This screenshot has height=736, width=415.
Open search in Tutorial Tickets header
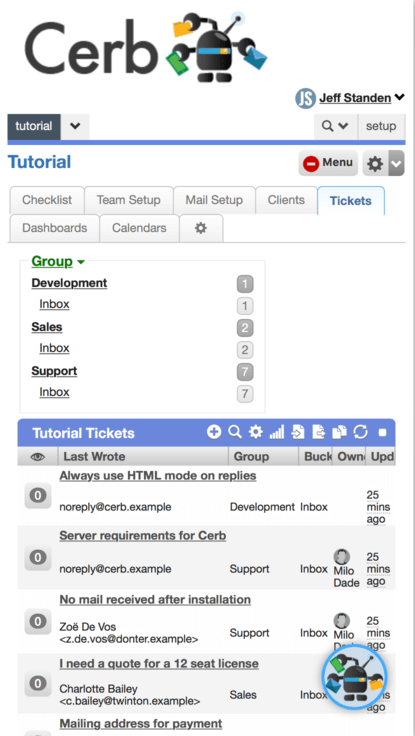coord(235,432)
